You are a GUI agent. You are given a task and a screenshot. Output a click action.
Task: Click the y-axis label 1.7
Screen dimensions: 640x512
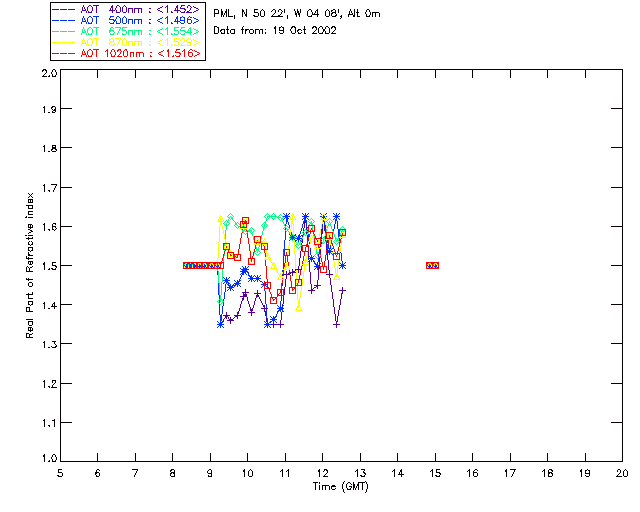pos(49,188)
